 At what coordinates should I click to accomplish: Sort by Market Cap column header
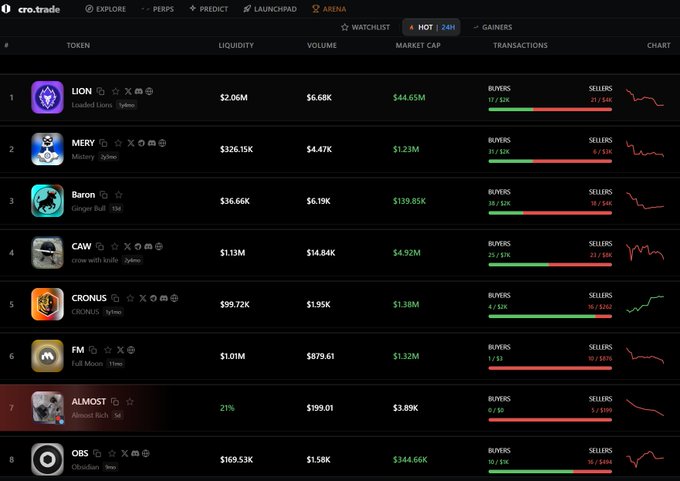pyautogui.click(x=418, y=45)
